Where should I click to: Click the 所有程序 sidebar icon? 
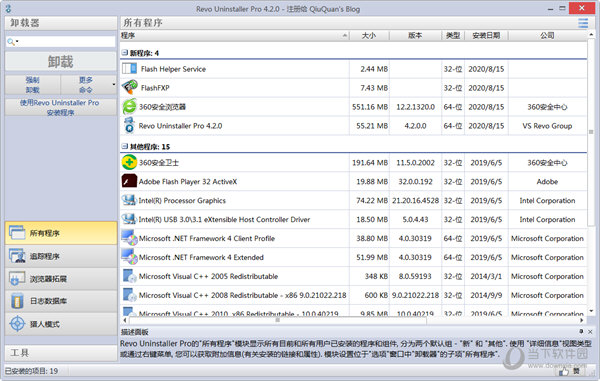click(x=17, y=233)
